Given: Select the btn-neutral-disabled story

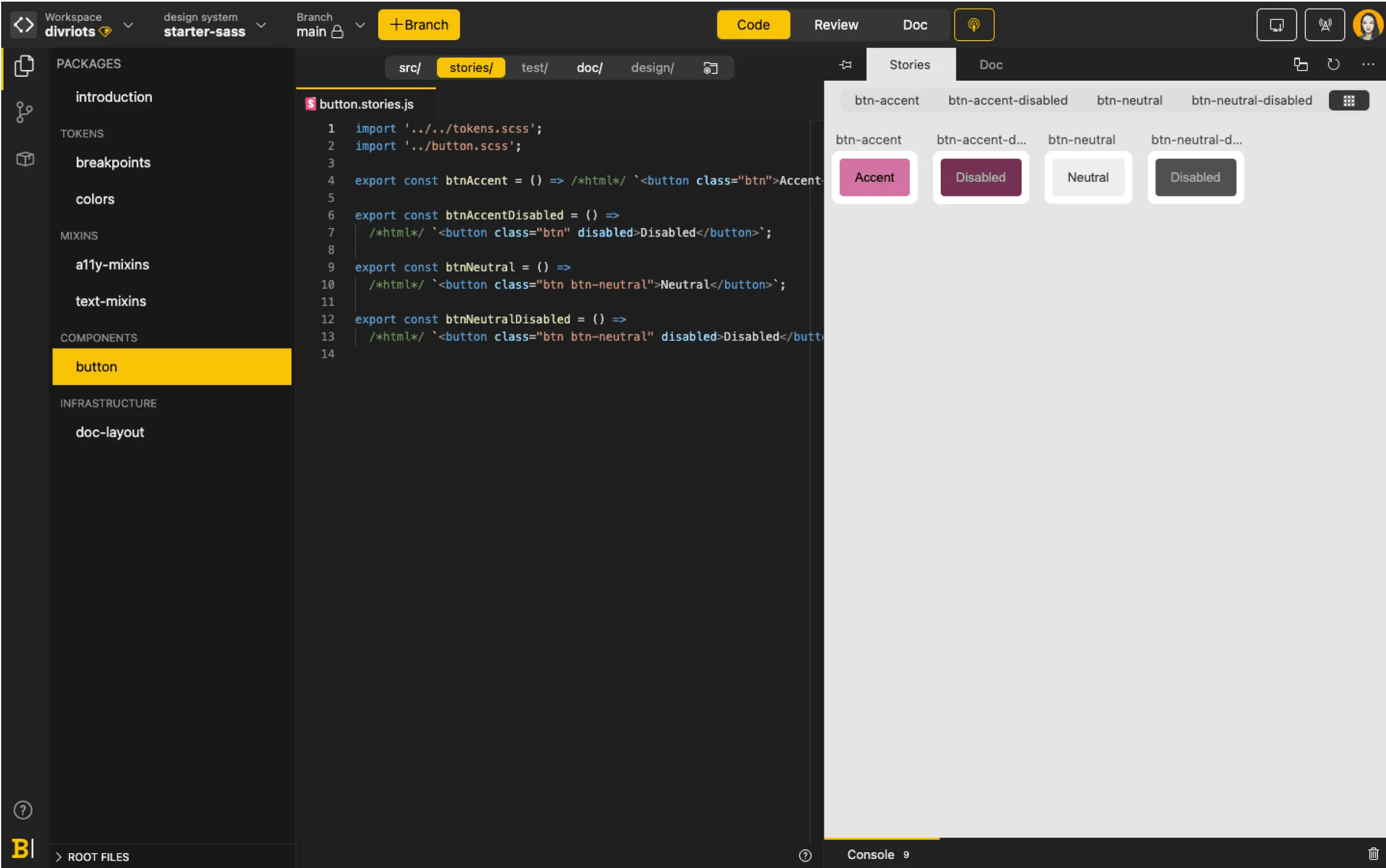Looking at the screenshot, I should click(1251, 100).
